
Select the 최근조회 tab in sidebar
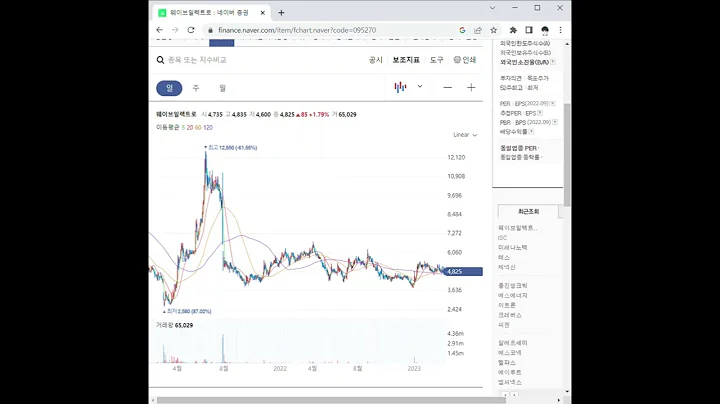528,212
